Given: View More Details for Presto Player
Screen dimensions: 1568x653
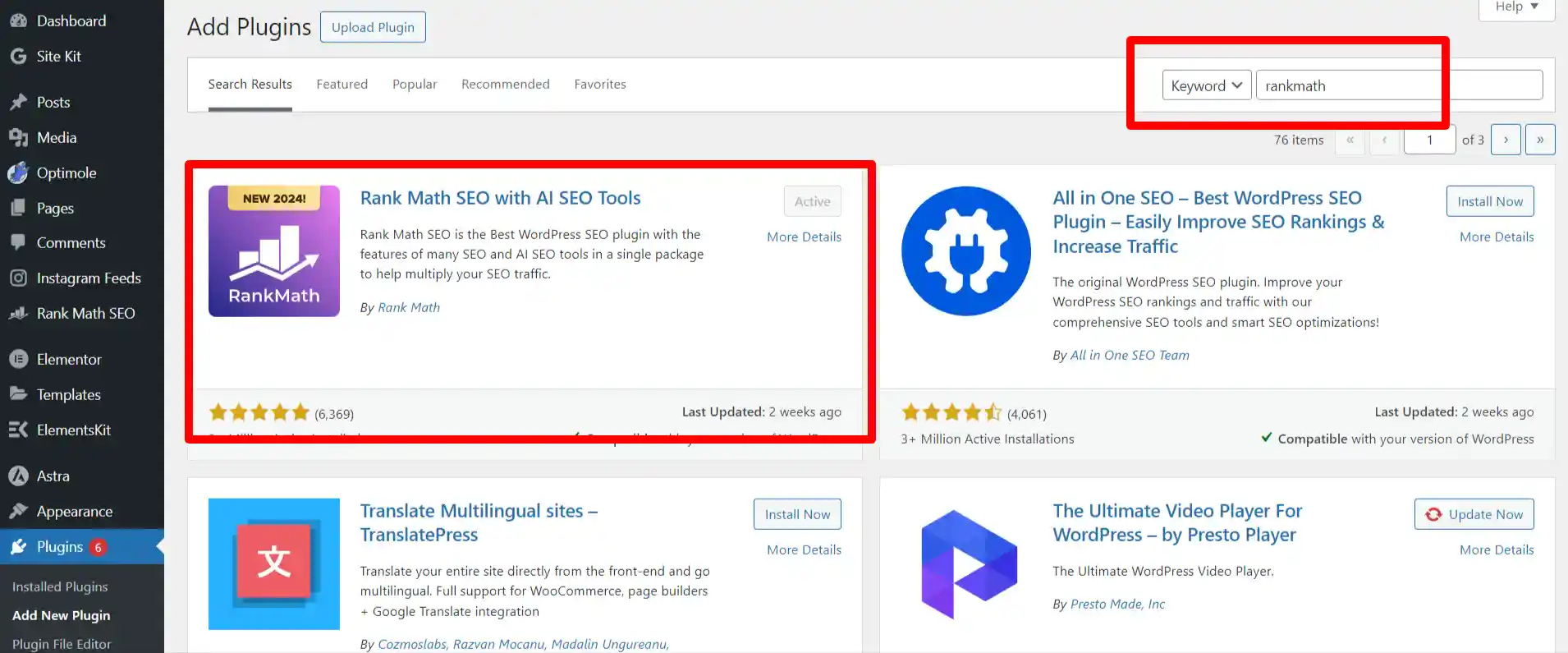Looking at the screenshot, I should click(x=1497, y=550).
